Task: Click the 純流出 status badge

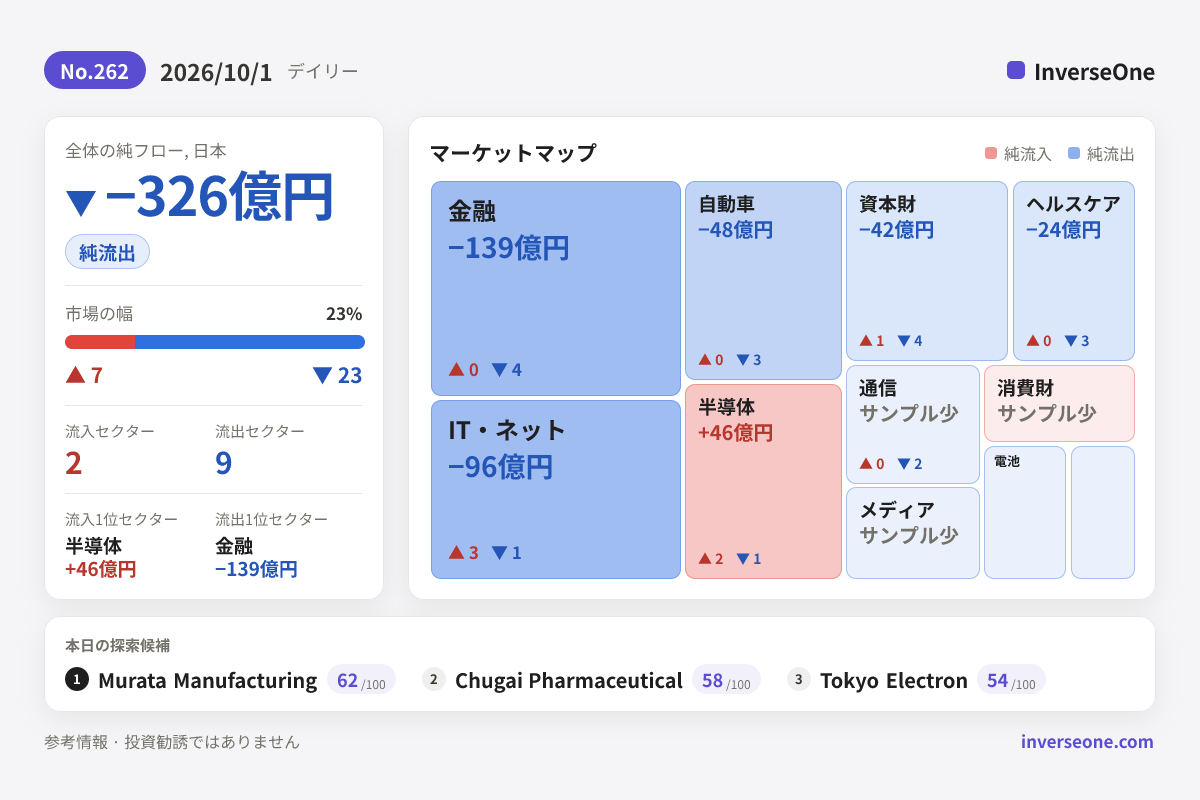Action: click(107, 252)
